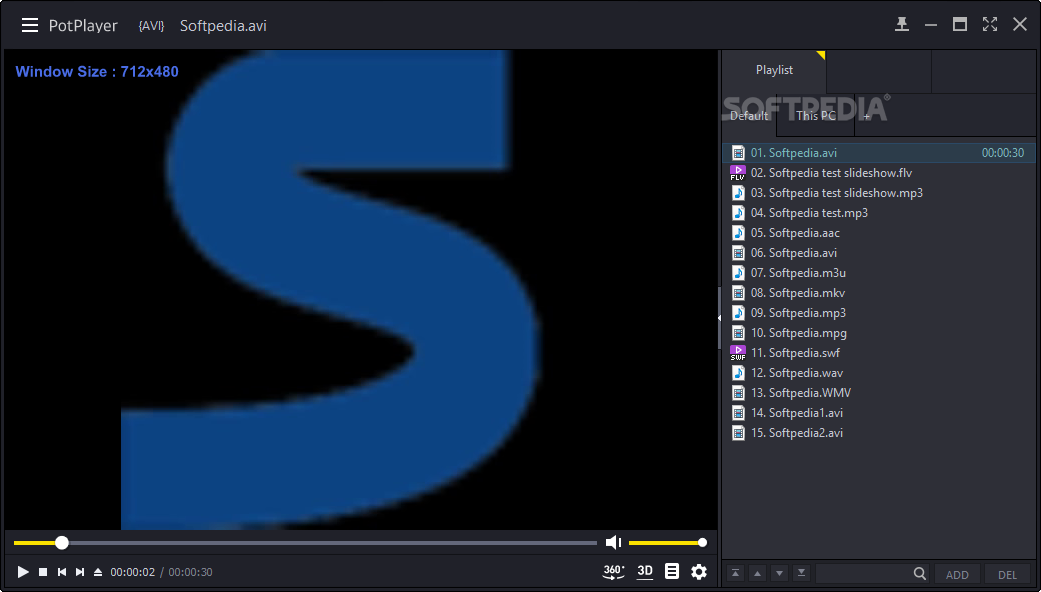Click the ADD button
Screen dimensions: 1041x592
point(957,575)
